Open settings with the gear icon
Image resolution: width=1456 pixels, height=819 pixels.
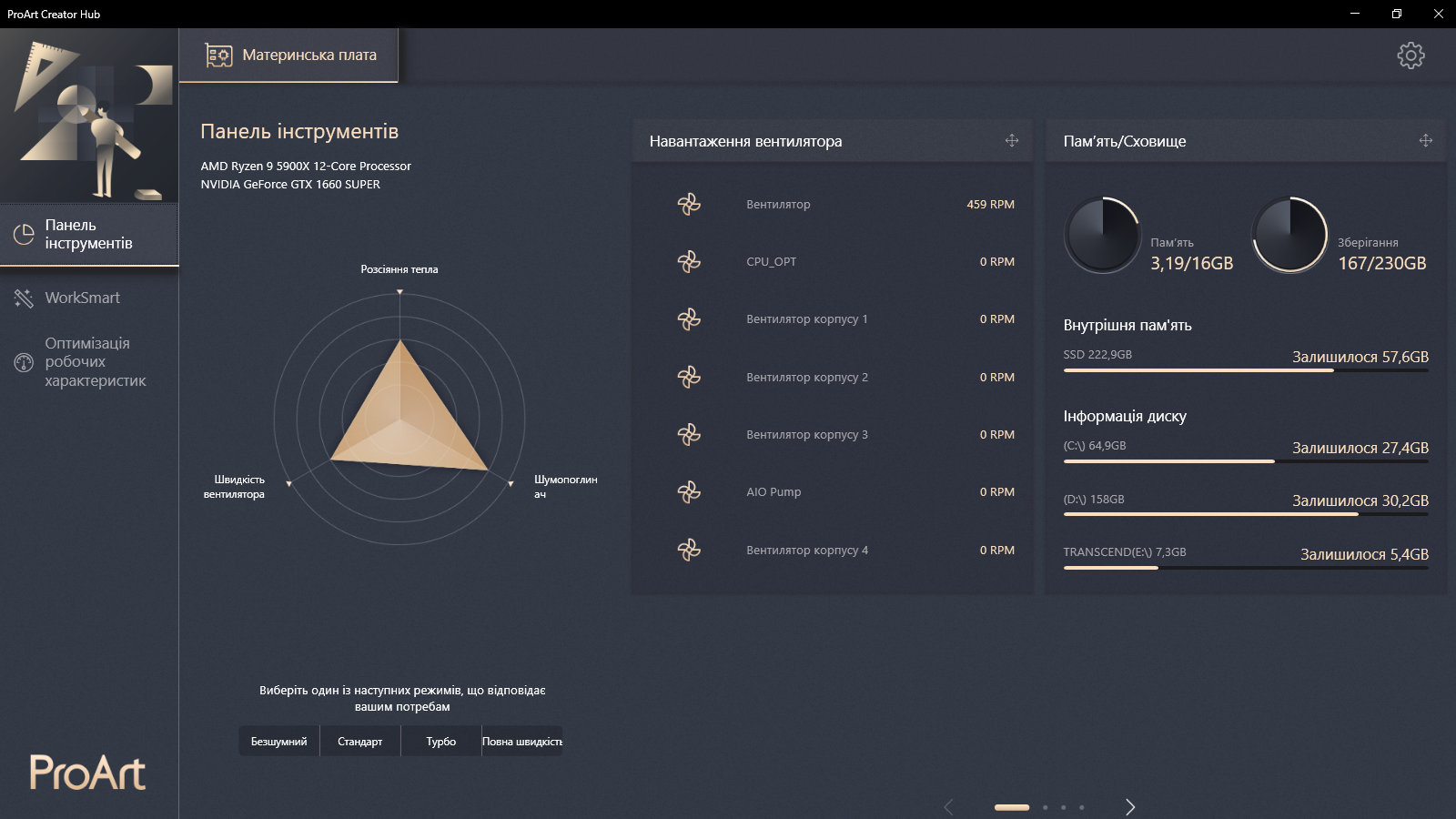click(x=1410, y=56)
